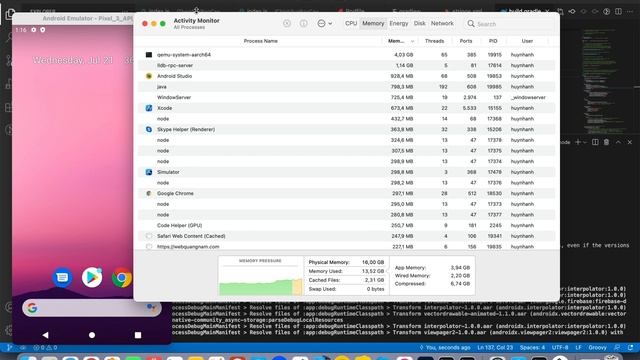
Task: Sort by the Ports column header
Action: (466, 41)
